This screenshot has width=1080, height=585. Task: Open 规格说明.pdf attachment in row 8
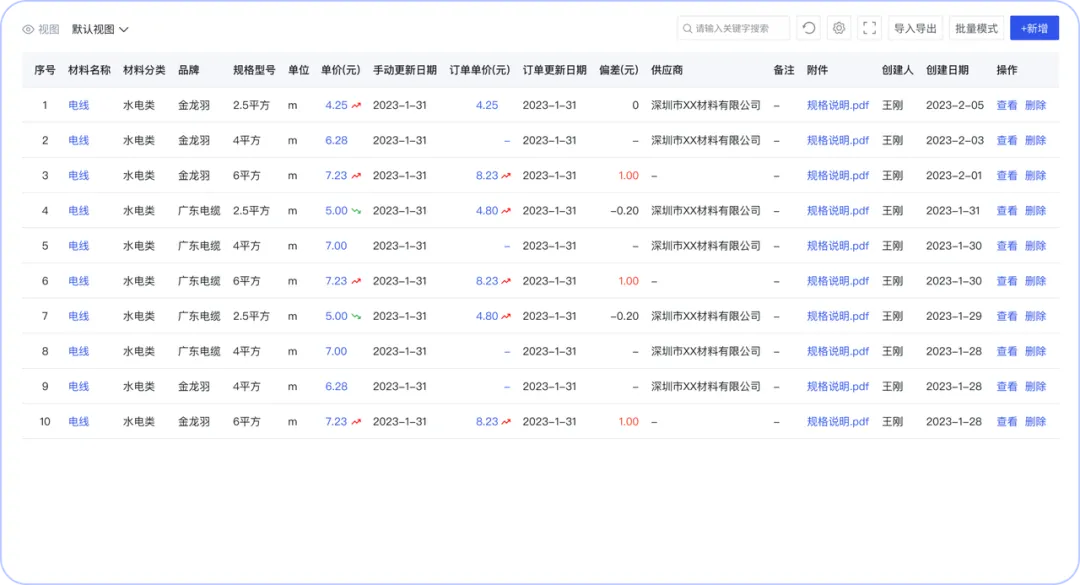[x=838, y=351]
